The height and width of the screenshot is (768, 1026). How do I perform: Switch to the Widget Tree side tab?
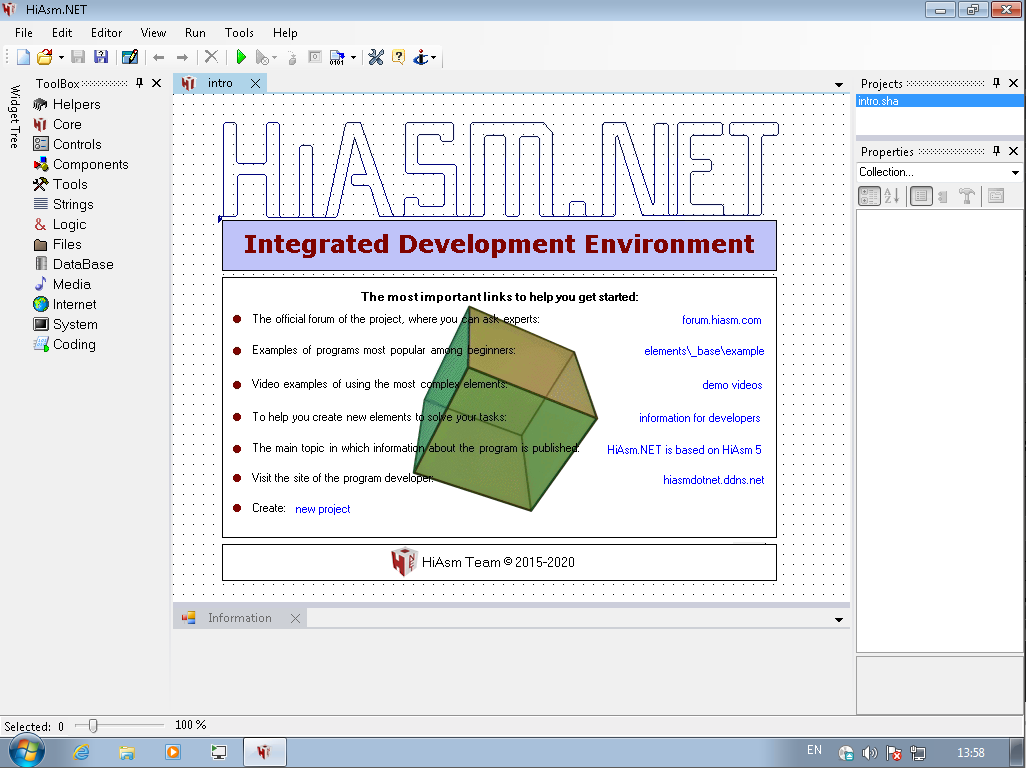14,116
